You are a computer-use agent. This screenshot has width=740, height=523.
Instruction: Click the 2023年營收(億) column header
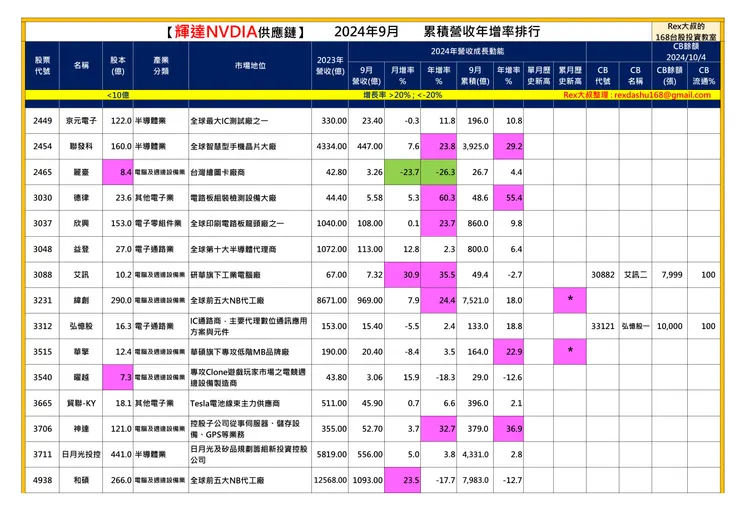[330, 66]
